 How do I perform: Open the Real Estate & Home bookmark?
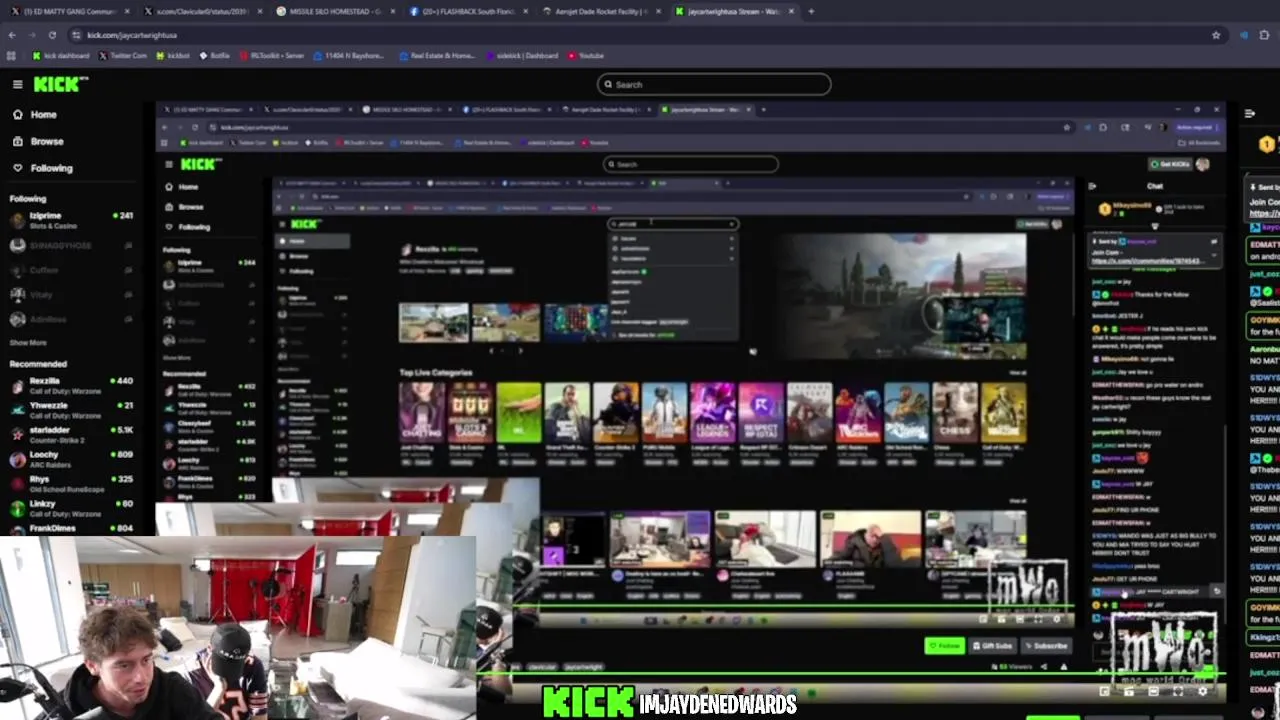[436, 56]
